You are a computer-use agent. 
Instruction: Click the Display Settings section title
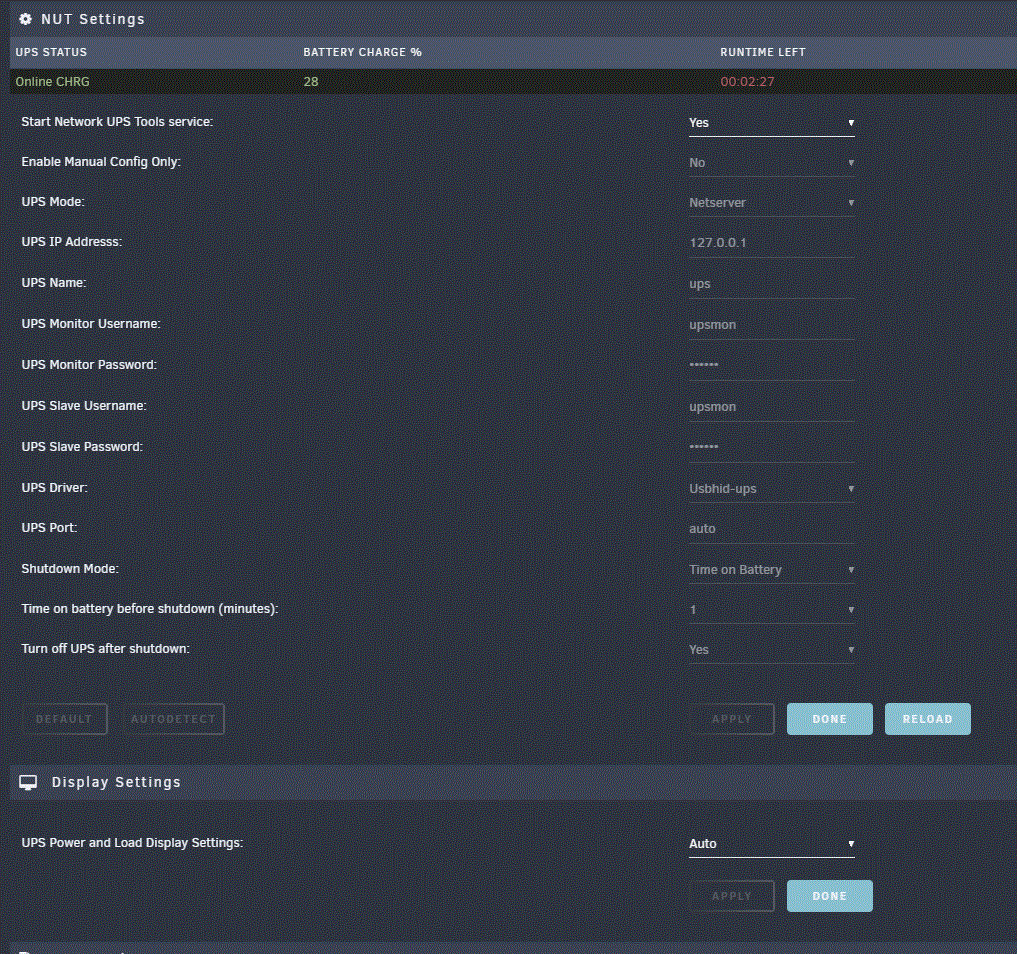116,782
